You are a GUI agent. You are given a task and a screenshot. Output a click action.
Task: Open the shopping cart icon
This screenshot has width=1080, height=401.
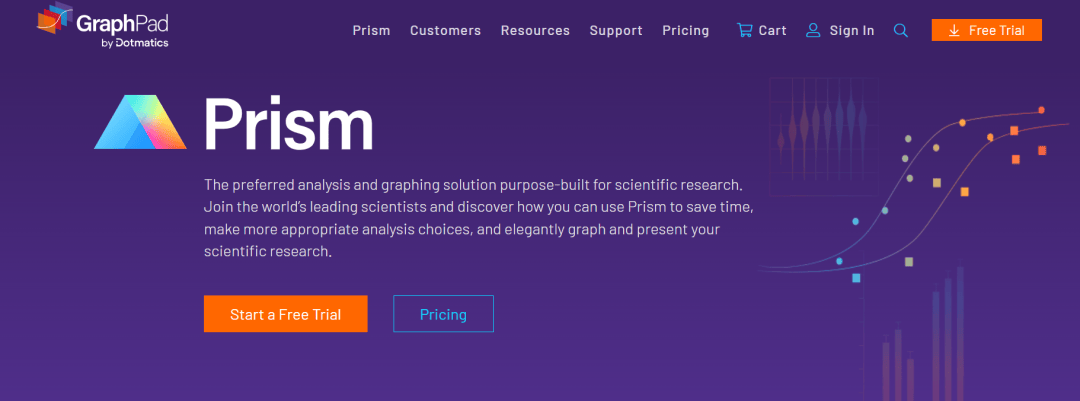pos(744,30)
